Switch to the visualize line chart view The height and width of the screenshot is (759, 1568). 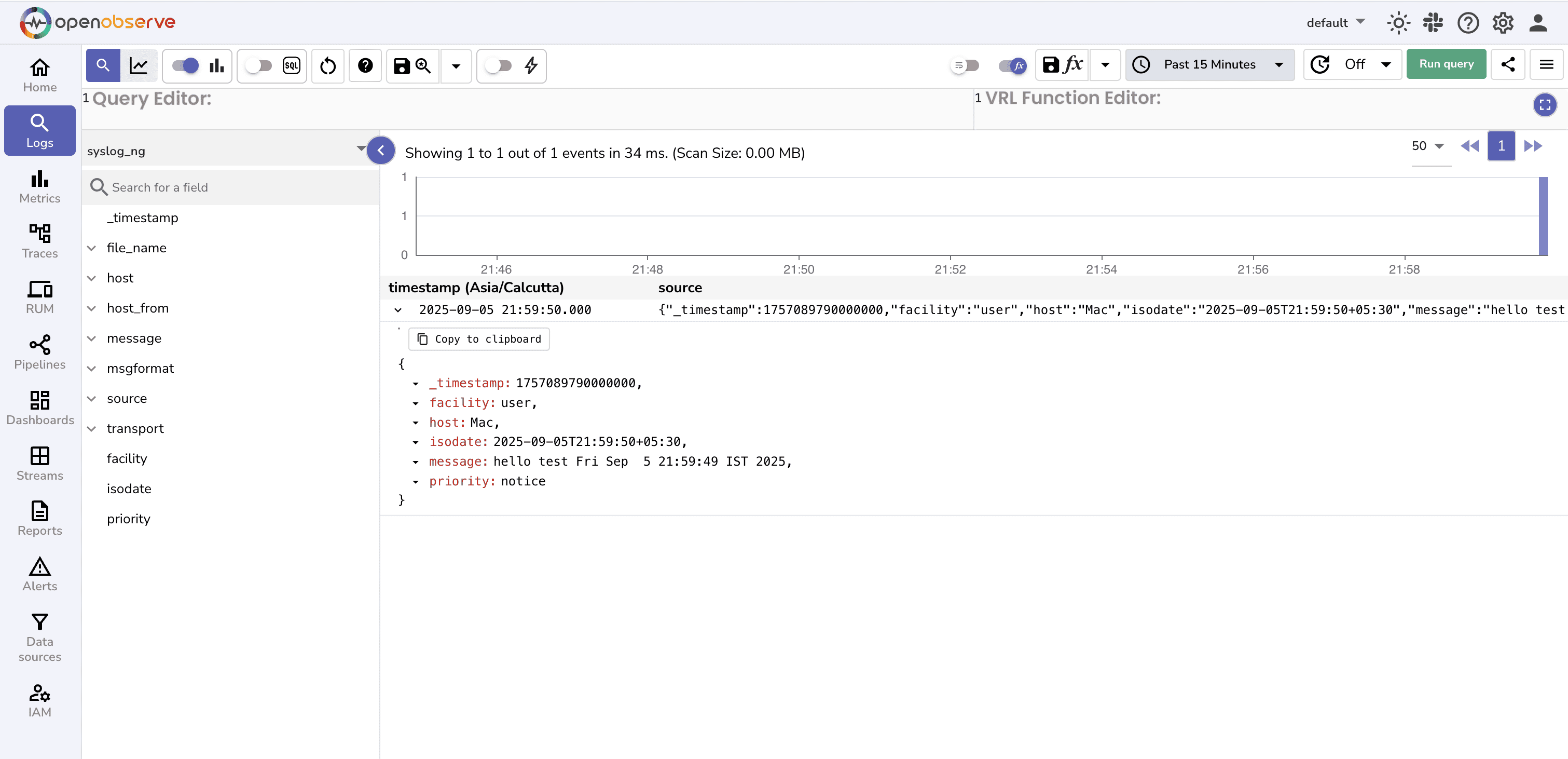click(x=139, y=65)
